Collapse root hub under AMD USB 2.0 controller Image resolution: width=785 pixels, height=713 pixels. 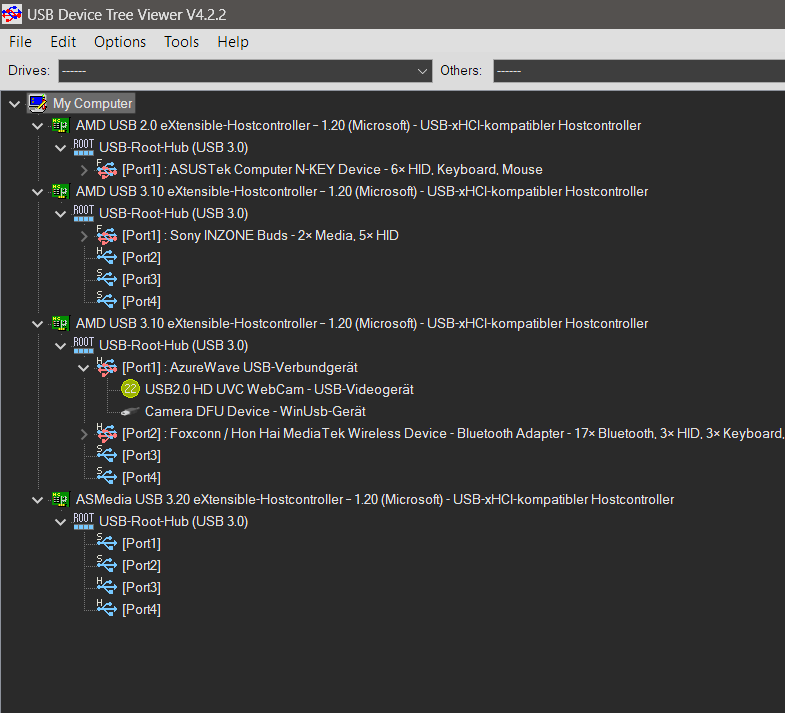61,148
